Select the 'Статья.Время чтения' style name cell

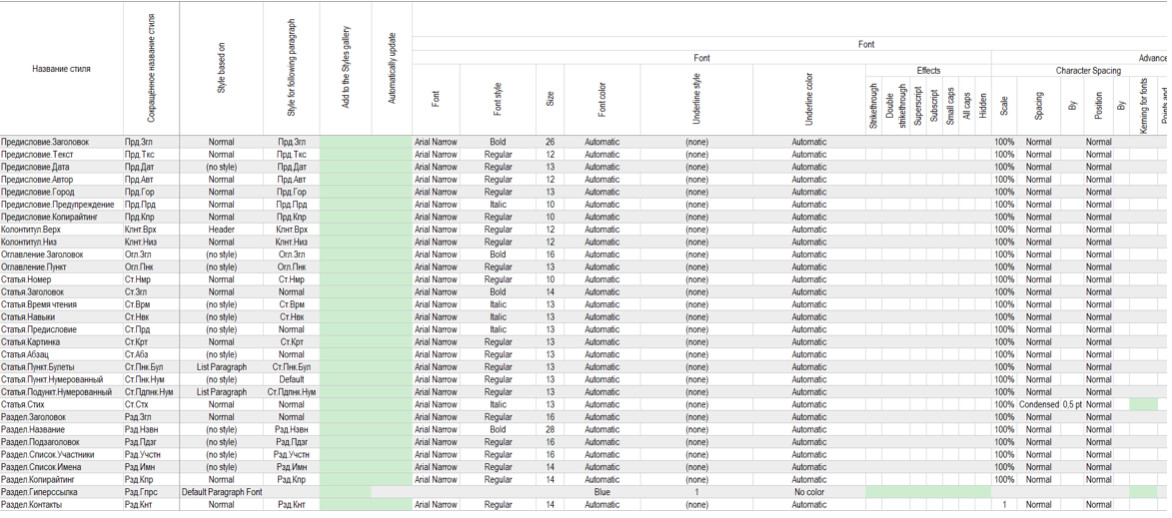61,304
